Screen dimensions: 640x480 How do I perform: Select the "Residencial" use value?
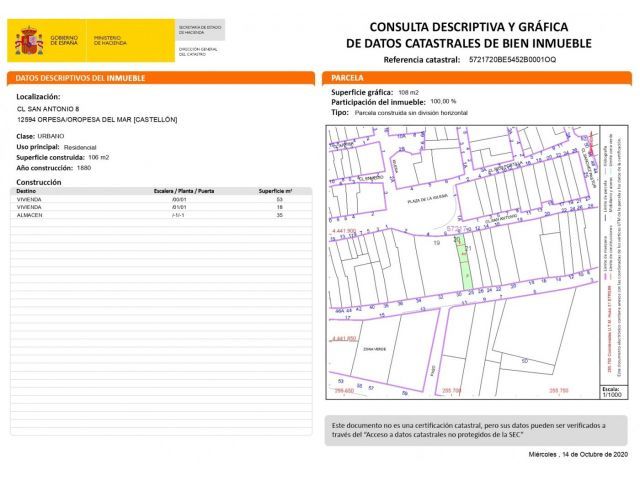(80, 147)
